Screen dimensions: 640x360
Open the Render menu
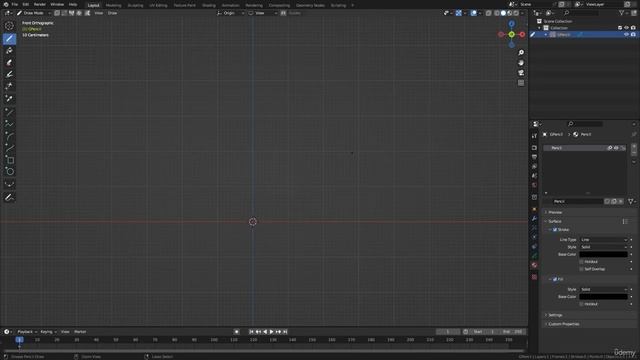pyautogui.click(x=40, y=4)
